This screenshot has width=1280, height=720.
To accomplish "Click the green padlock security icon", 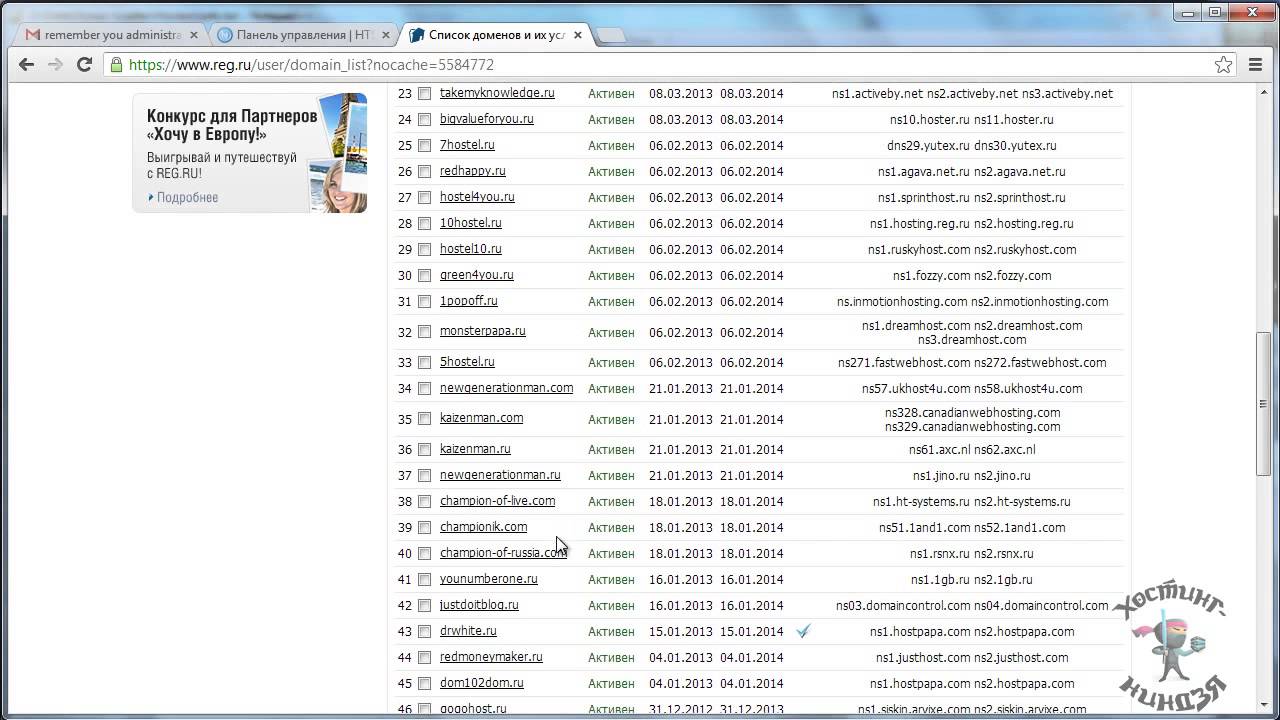I will pos(117,64).
